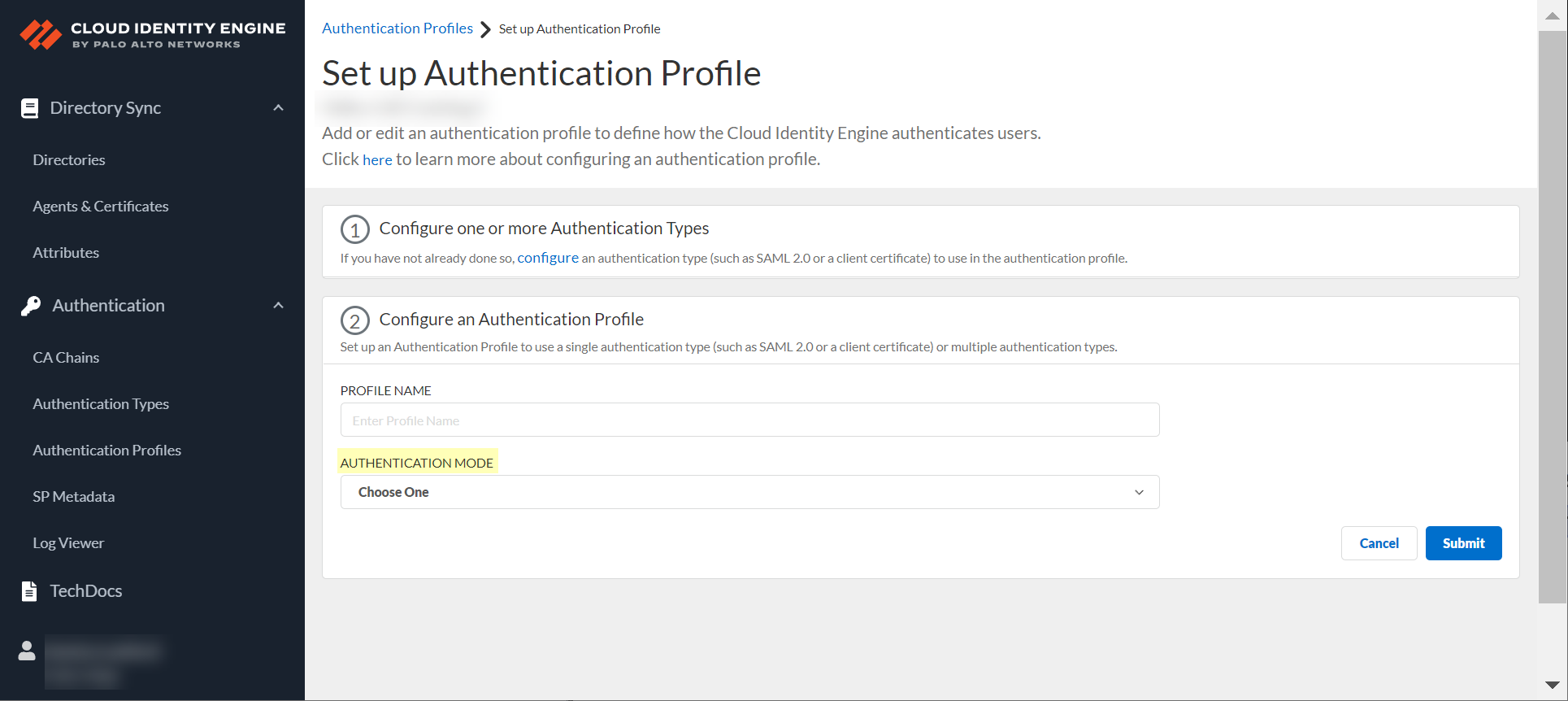Click the user profile avatar icon

tap(27, 651)
